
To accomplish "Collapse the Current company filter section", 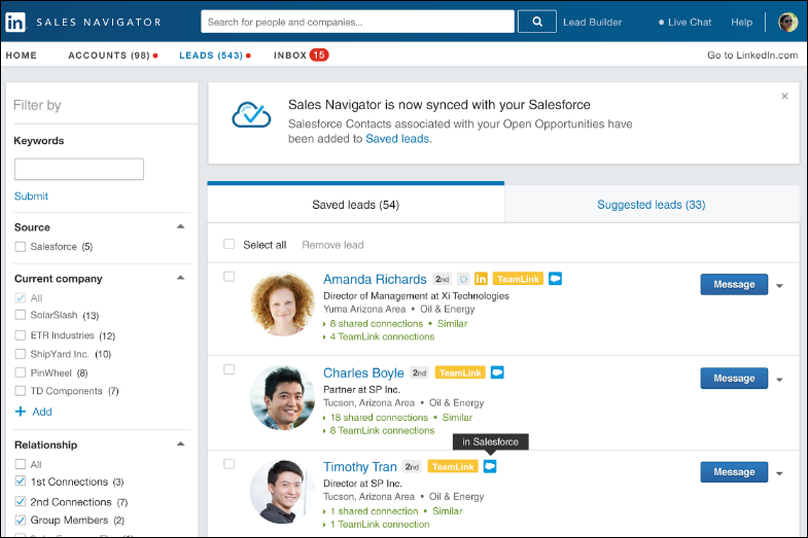I will click(180, 278).
